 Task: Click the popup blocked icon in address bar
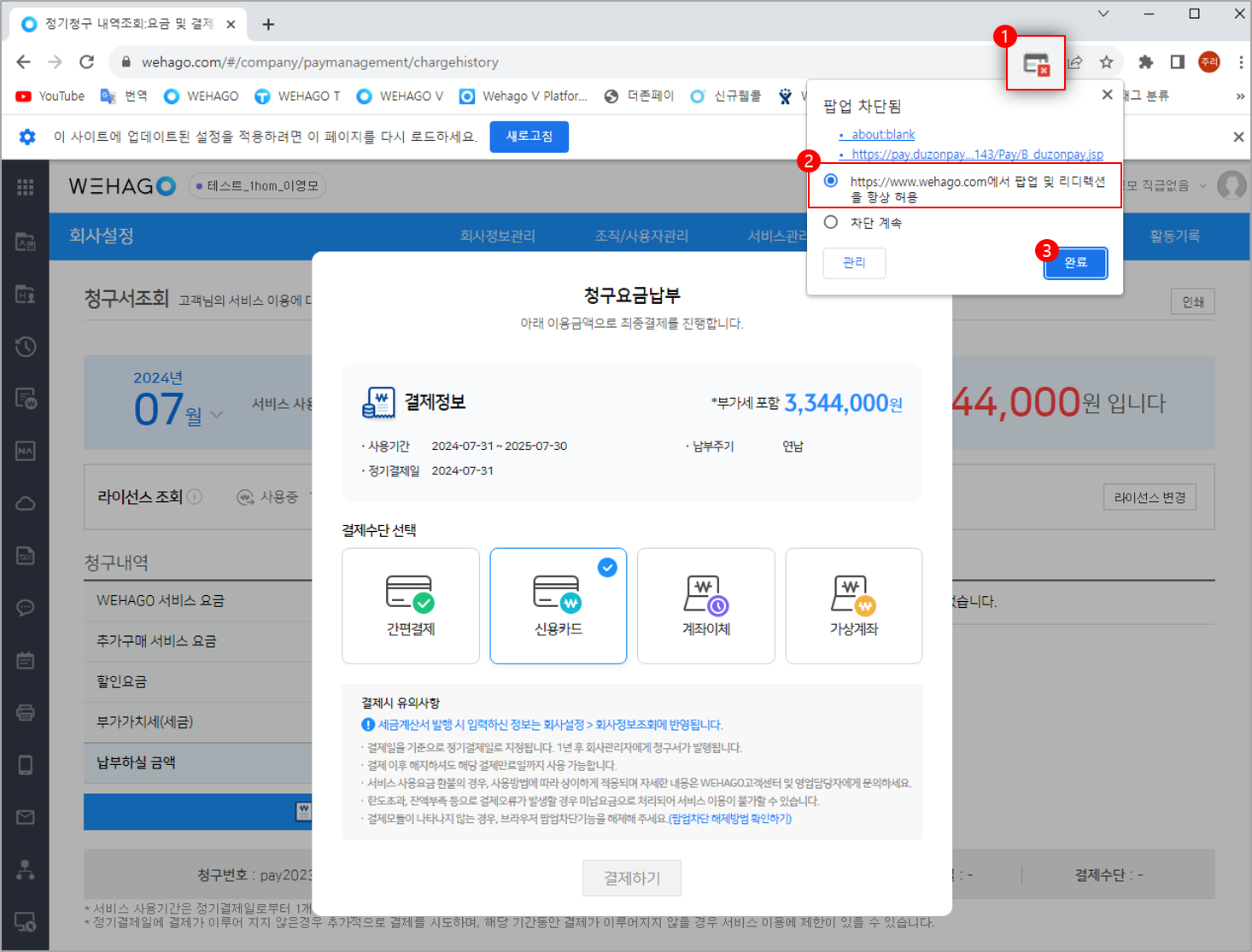click(x=1036, y=63)
